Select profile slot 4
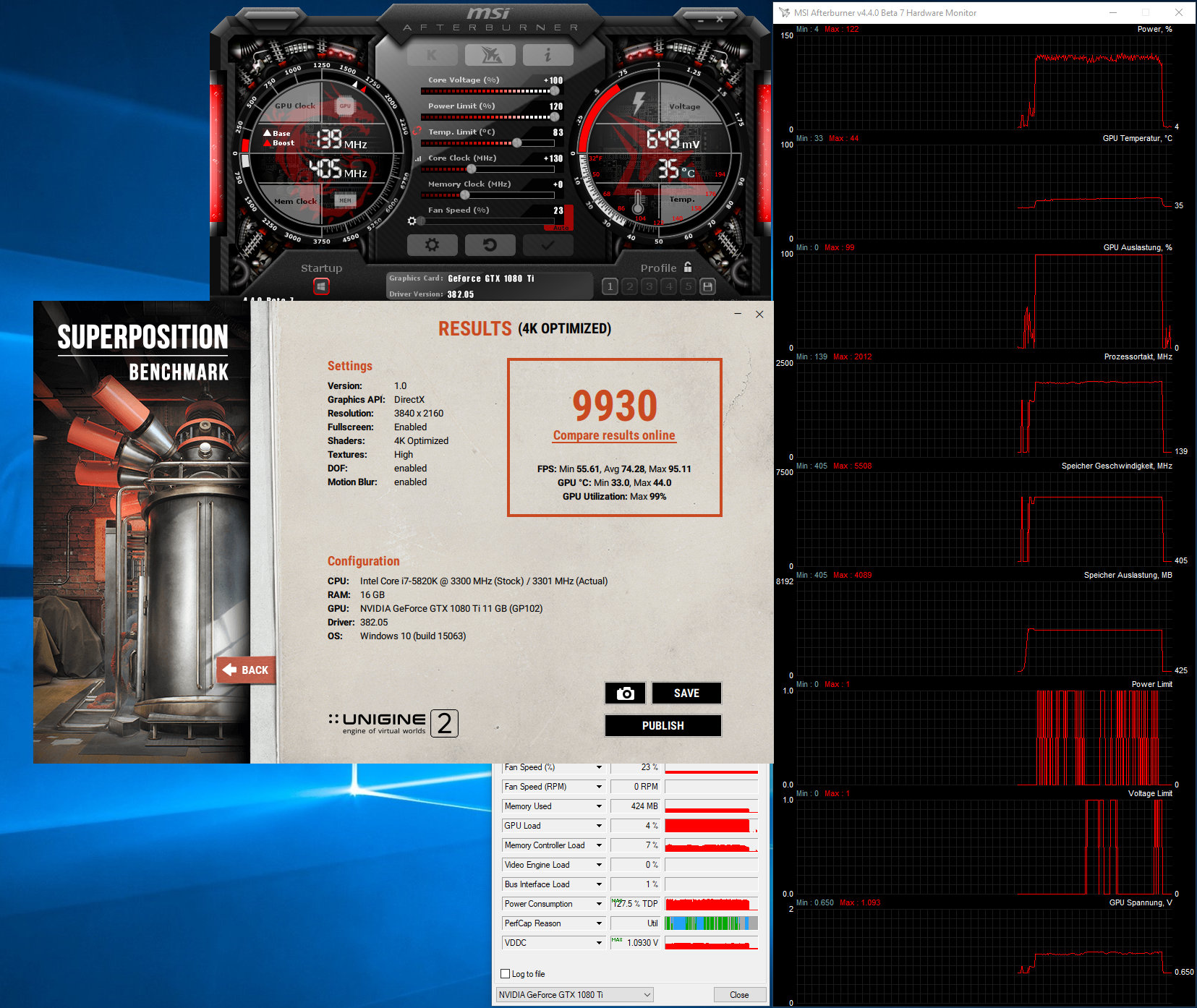This screenshot has height=1008, width=1197. pos(668,286)
